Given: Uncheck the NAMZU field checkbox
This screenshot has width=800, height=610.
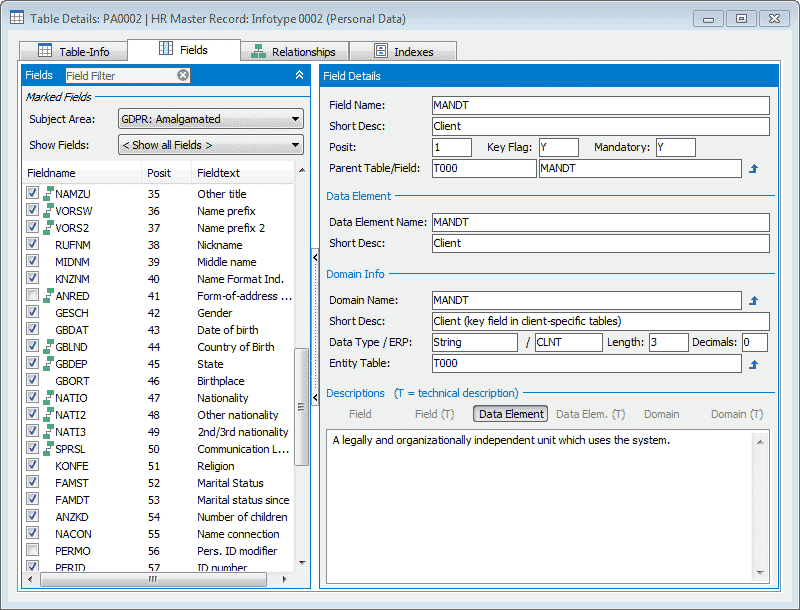Looking at the screenshot, I should pyautogui.click(x=32, y=193).
